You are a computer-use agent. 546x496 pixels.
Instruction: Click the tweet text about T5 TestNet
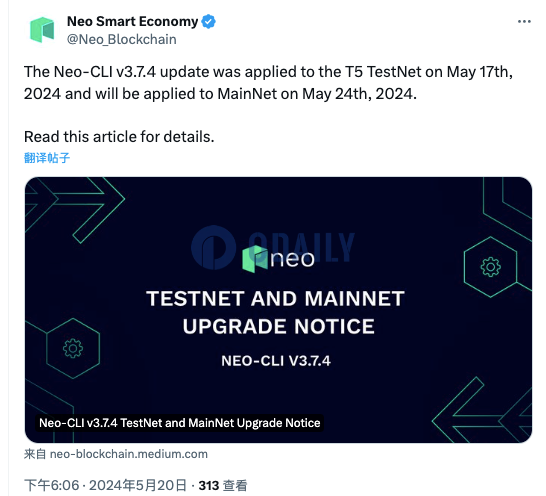(x=268, y=83)
